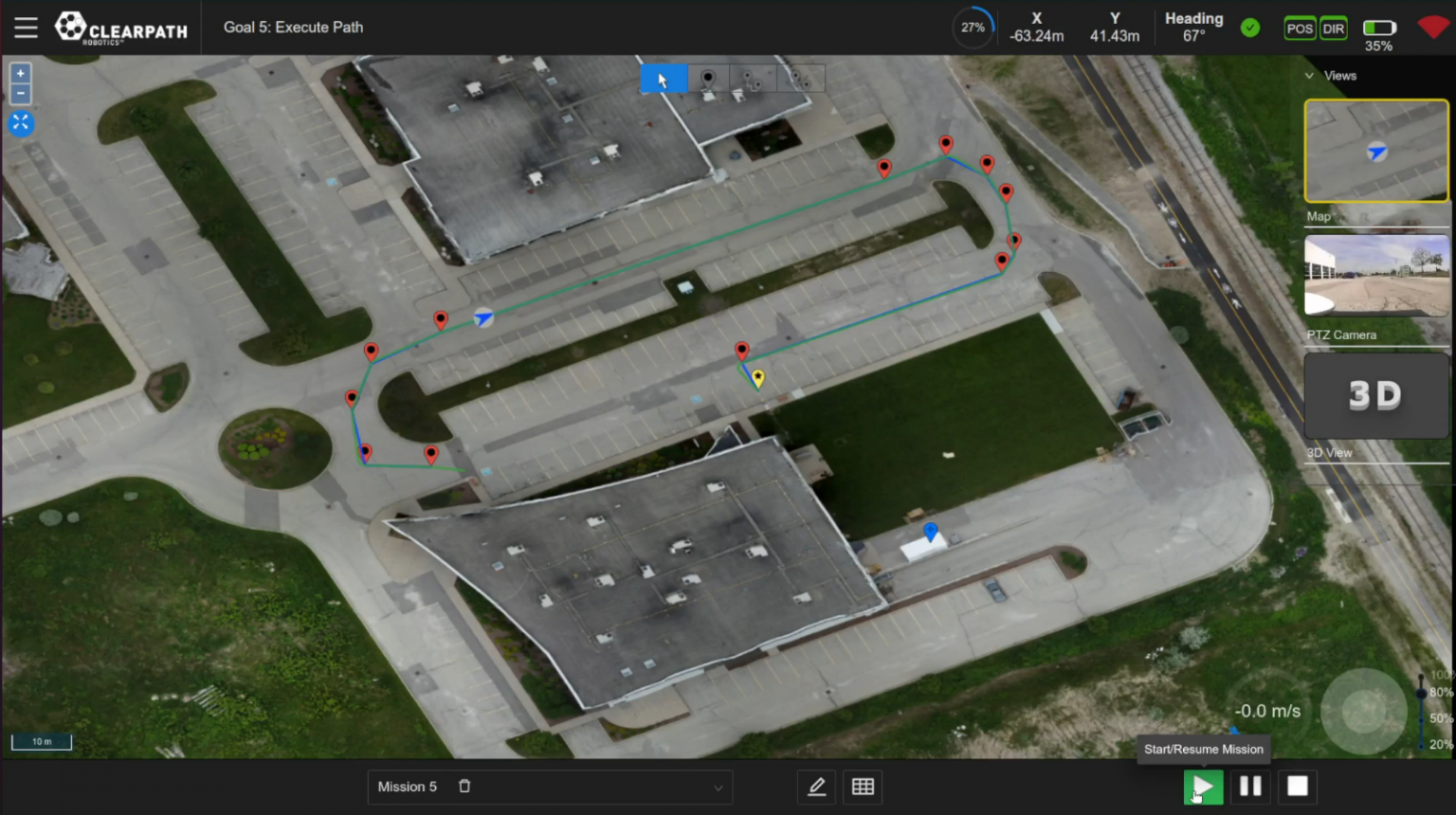Open the mission edit pencil tool
The width and height of the screenshot is (1456, 815).
click(x=816, y=787)
